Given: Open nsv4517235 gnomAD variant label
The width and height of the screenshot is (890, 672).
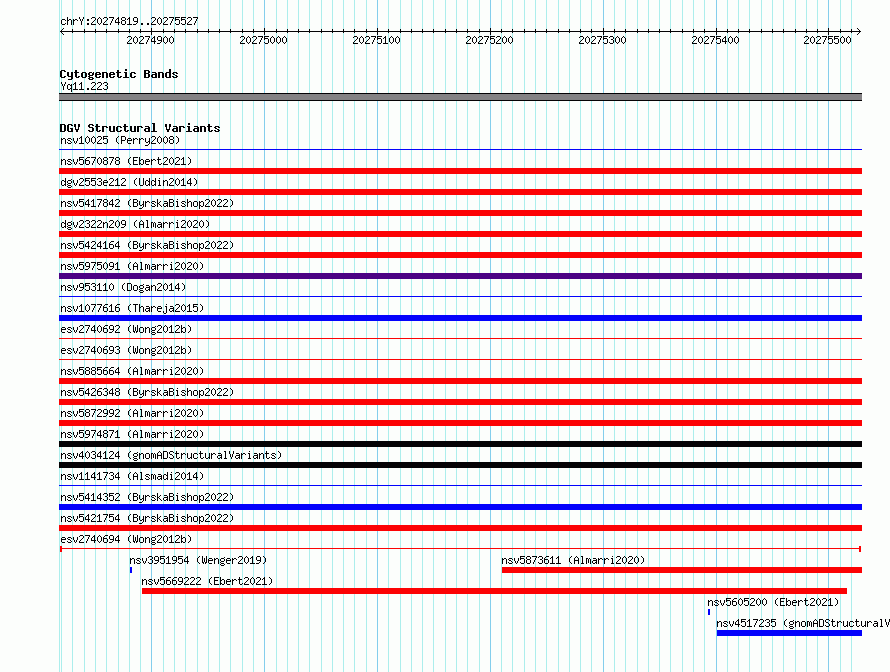Looking at the screenshot, I should 803,623.
